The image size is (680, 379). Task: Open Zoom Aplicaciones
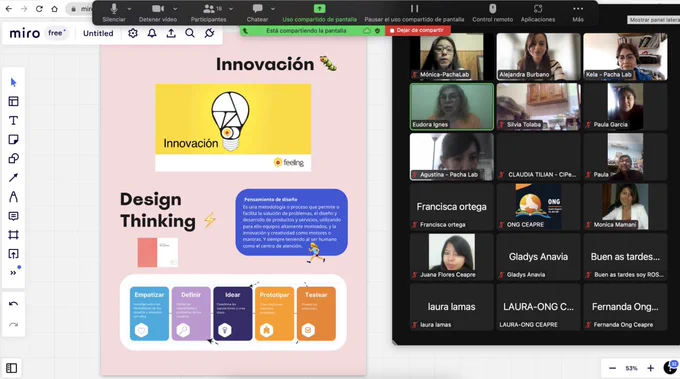point(538,13)
